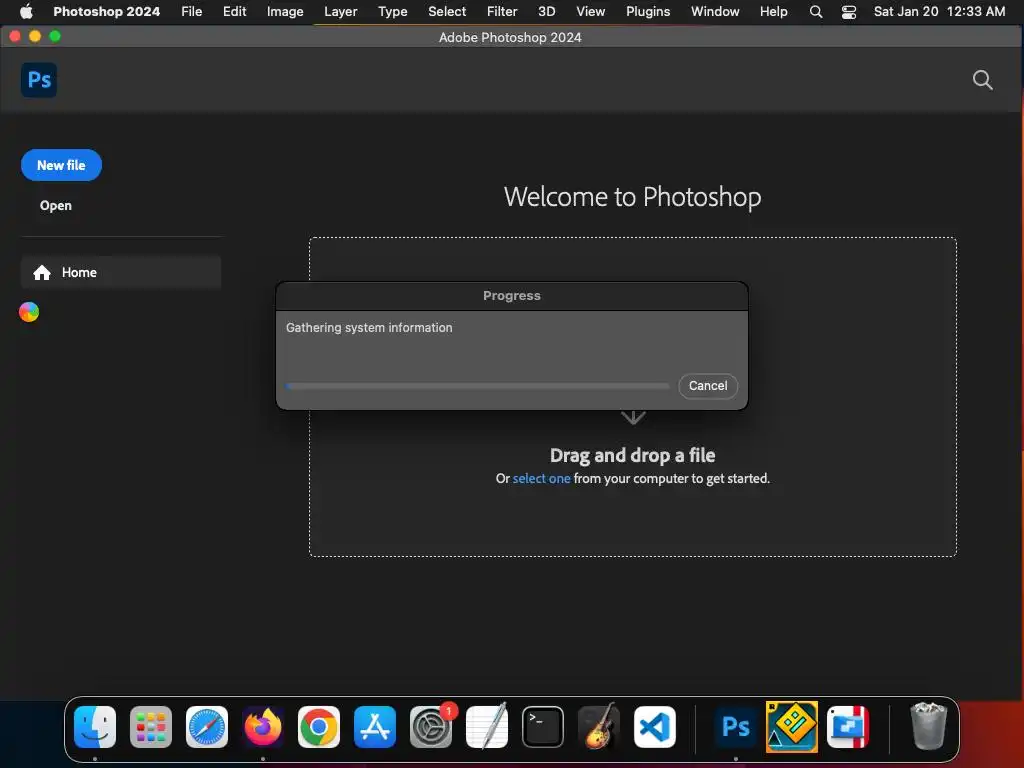1024x768 pixels.
Task: Open the blue and red window app in dock
Action: click(x=848, y=726)
